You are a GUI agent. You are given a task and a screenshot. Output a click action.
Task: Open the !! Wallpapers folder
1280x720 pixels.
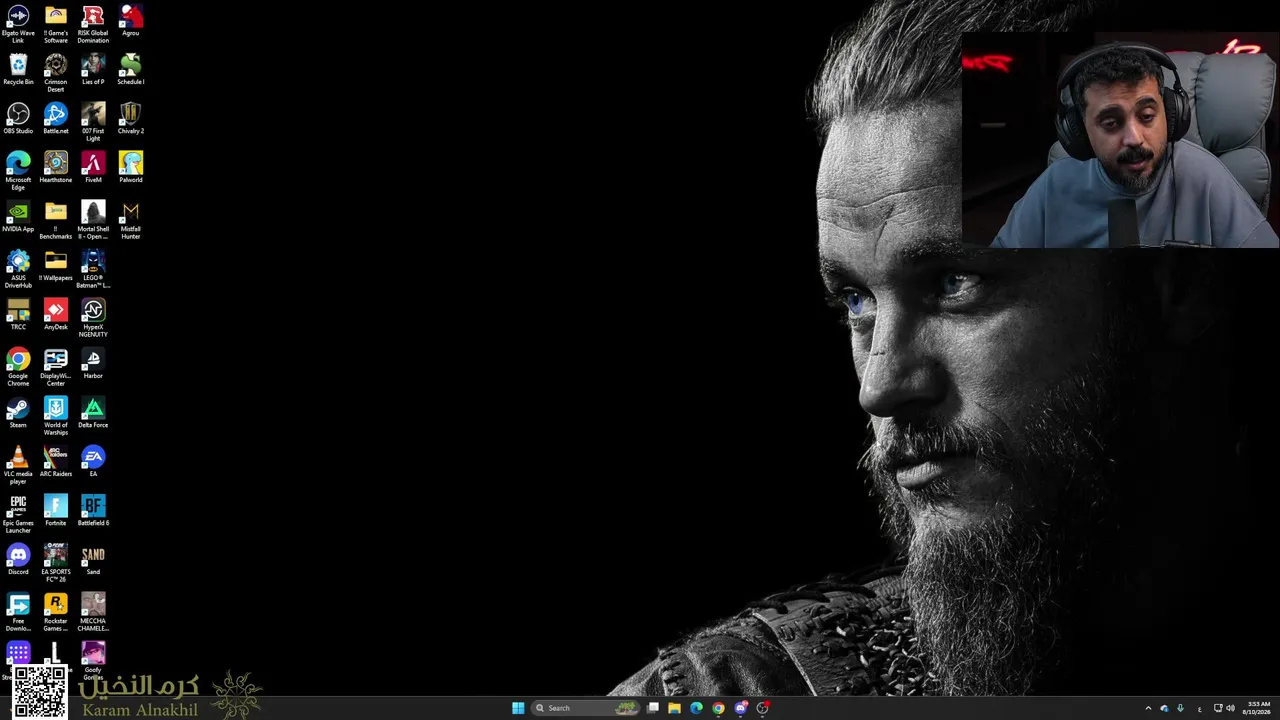click(x=56, y=266)
